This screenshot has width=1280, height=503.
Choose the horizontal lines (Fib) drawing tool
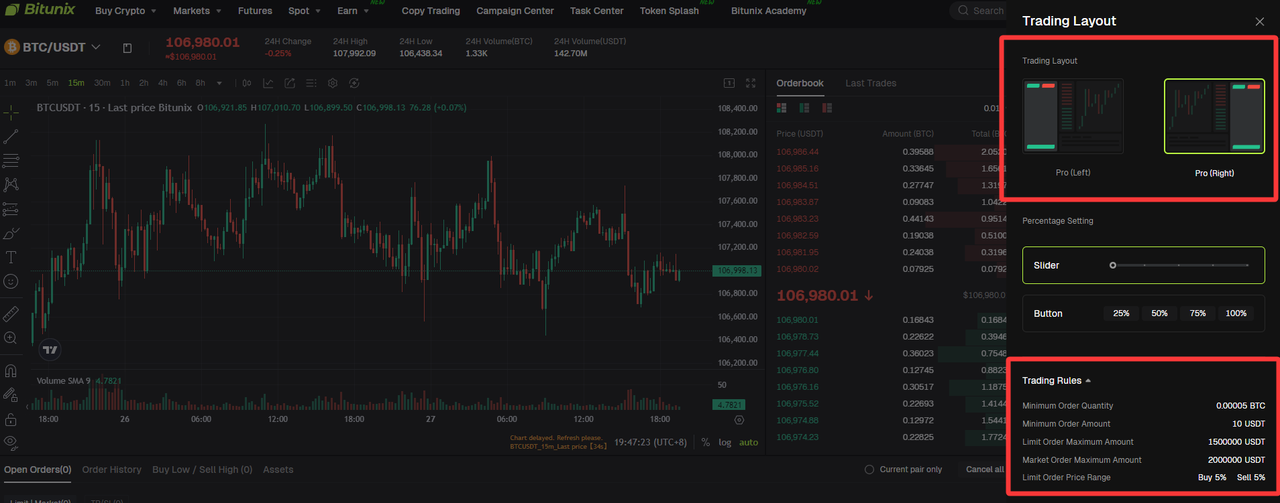(11, 160)
